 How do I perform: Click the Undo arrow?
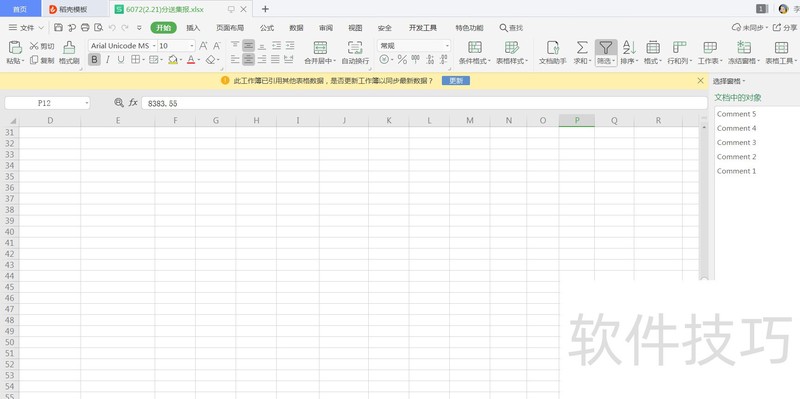click(112, 28)
